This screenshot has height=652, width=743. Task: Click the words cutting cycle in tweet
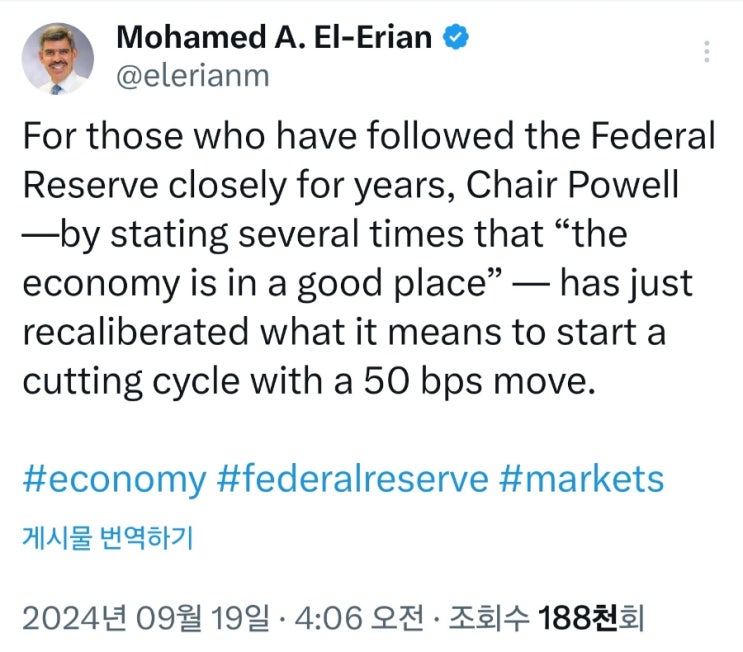(131, 382)
